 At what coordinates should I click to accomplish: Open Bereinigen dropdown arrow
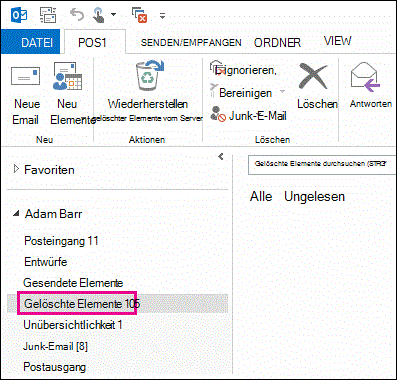point(282,92)
